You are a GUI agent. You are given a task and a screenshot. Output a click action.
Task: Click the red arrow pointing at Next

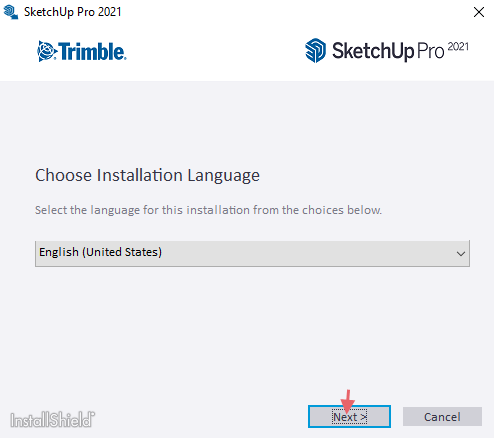(347, 402)
